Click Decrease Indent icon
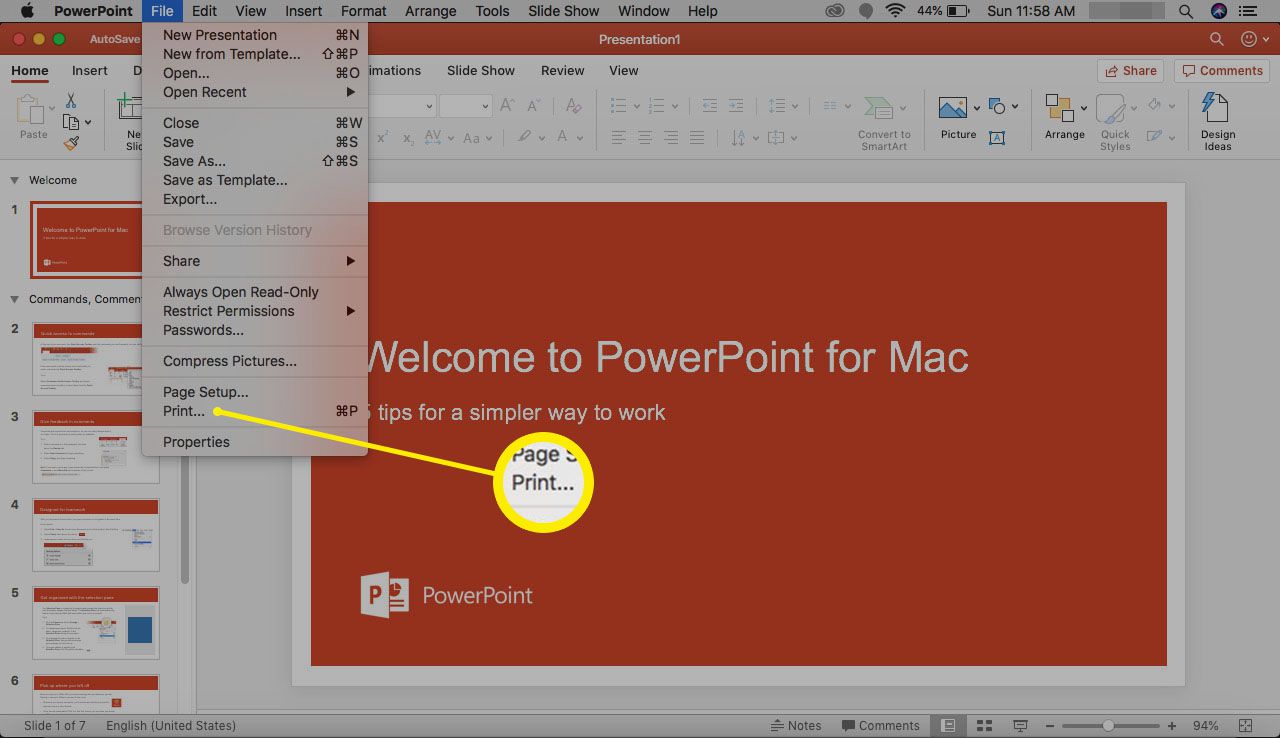Screen dimensions: 1280x738 (710, 106)
